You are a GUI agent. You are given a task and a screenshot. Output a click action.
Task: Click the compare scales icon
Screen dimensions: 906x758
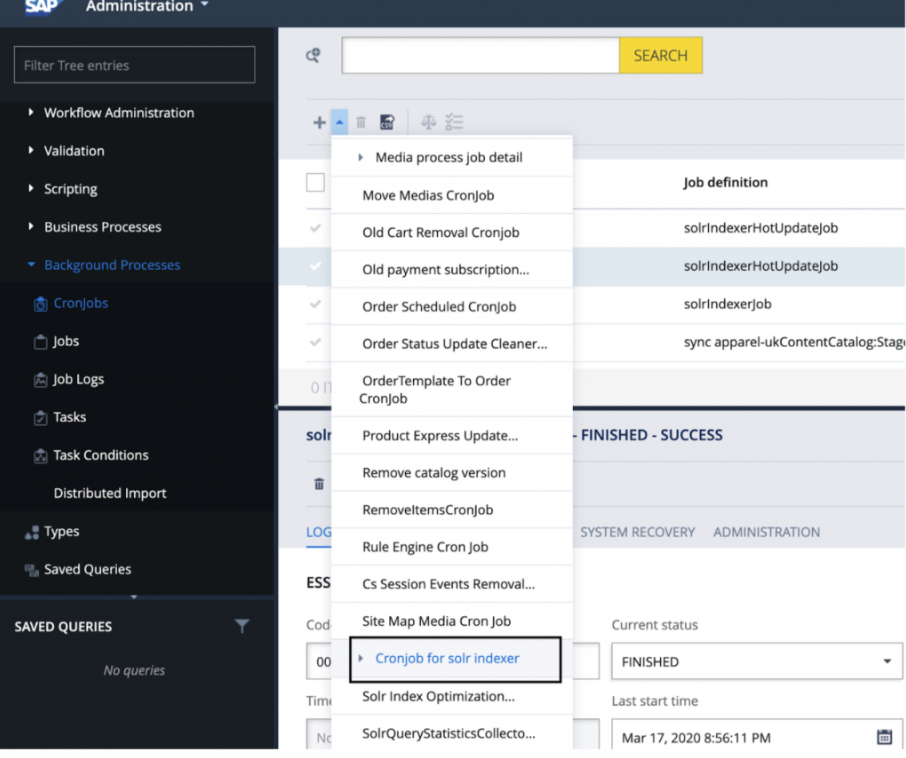coord(428,122)
